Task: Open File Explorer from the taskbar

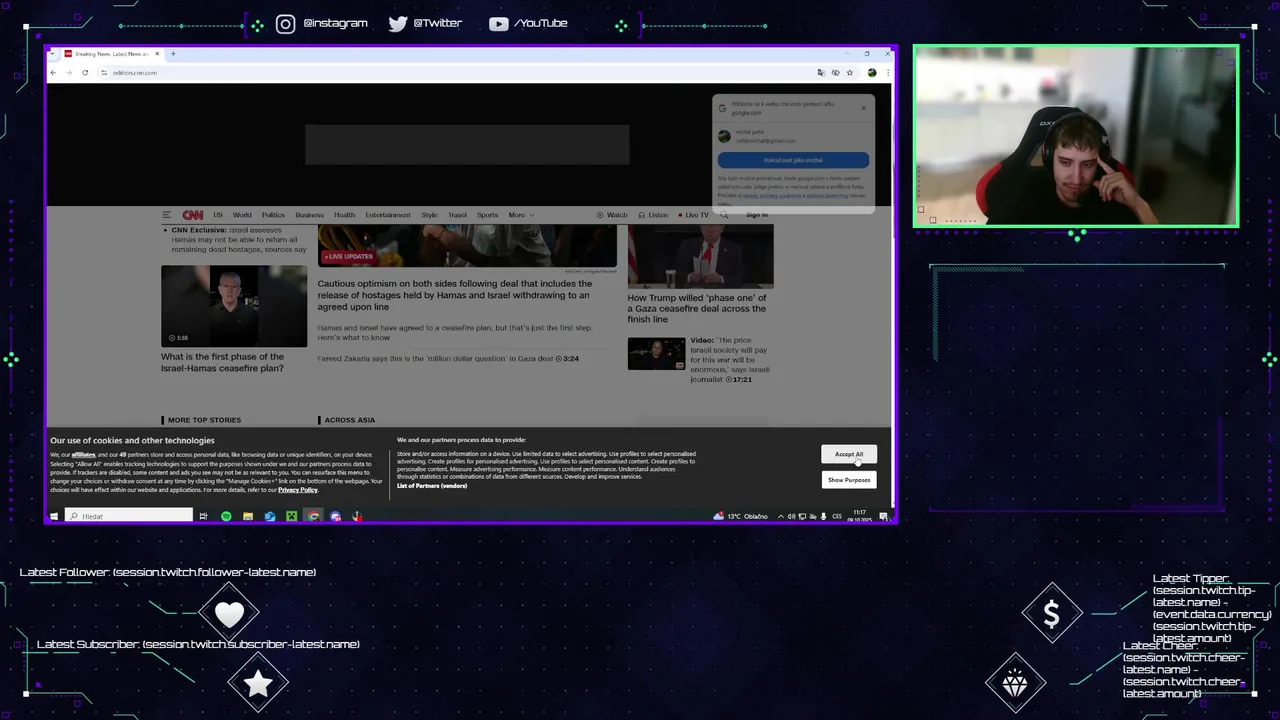Action: [248, 516]
